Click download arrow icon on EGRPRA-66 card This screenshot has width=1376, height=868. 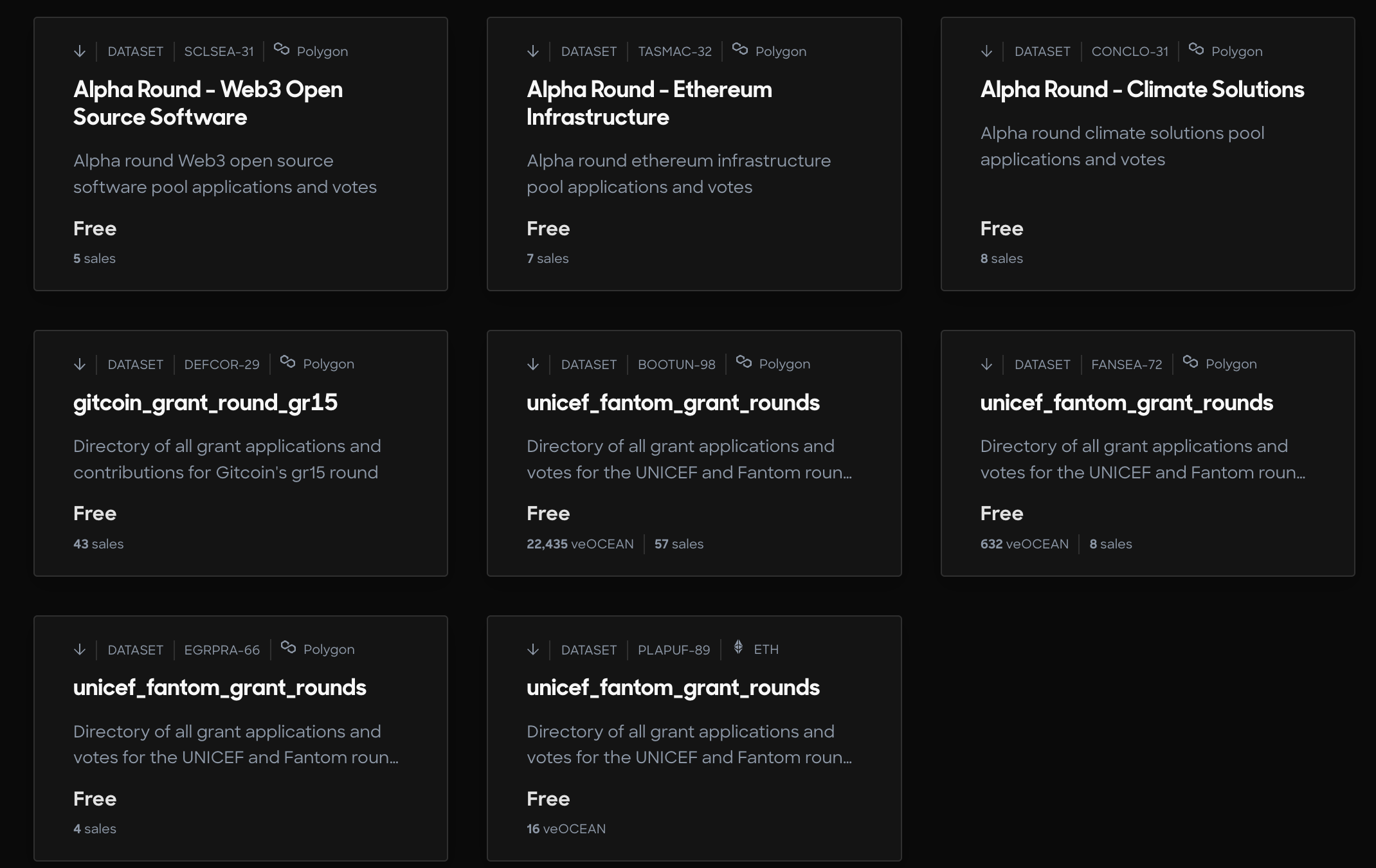click(x=80, y=650)
